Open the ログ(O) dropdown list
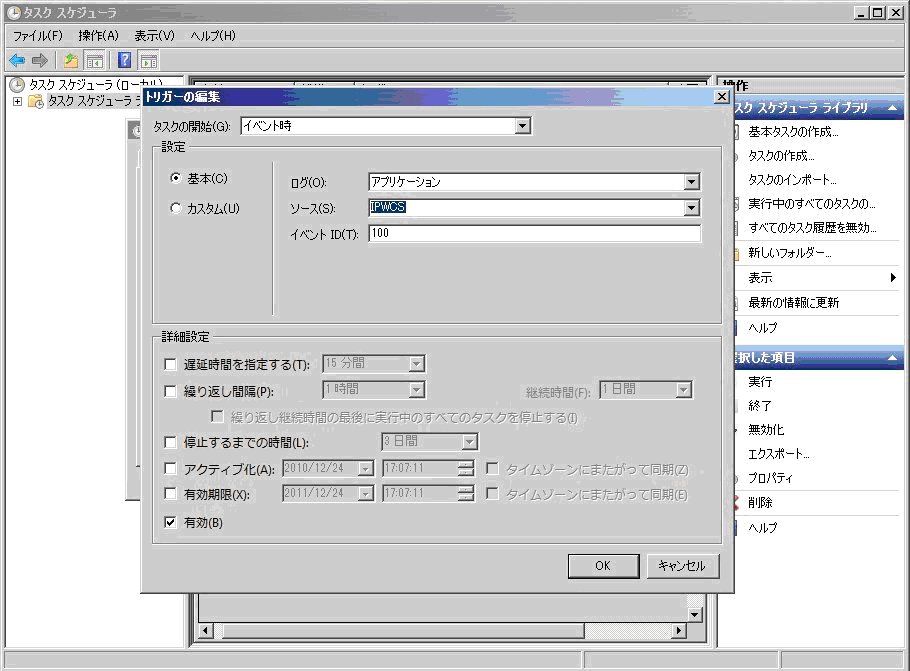Screen dimensions: 910x671 [691, 182]
